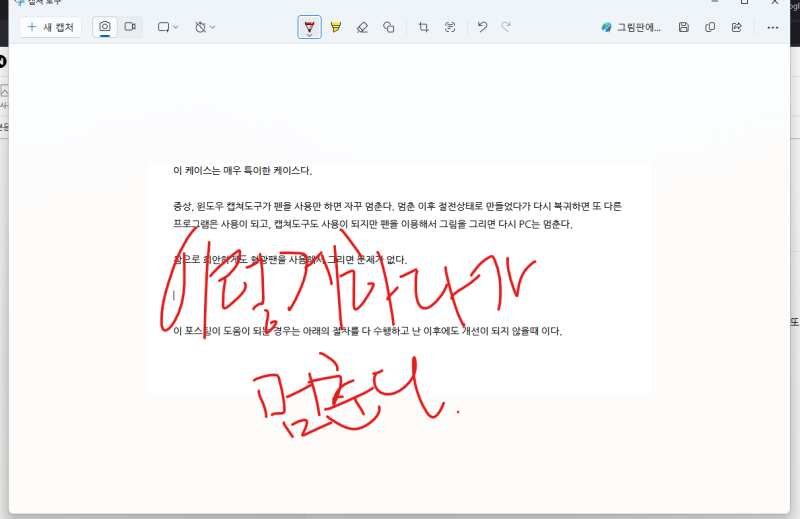Copy the capture to clipboard
The image size is (800, 519).
(710, 28)
